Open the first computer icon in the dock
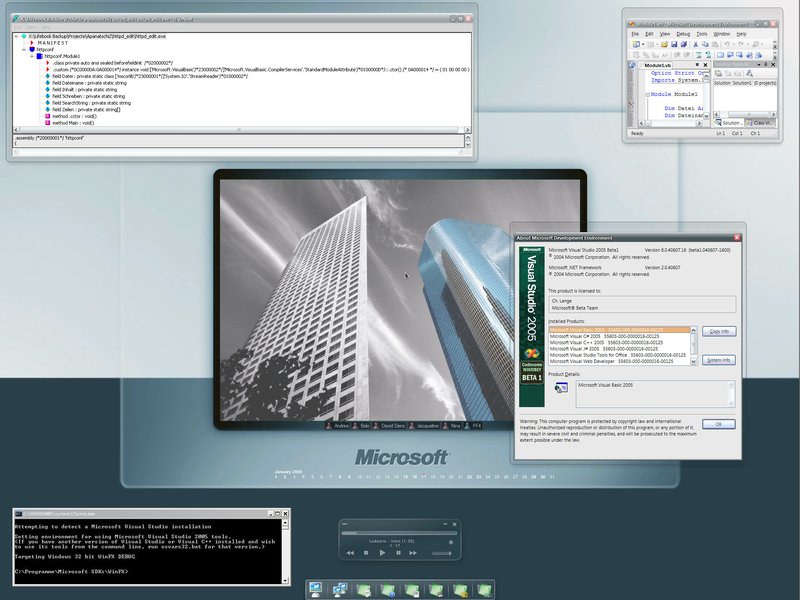This screenshot has height=600, width=800. (316, 588)
